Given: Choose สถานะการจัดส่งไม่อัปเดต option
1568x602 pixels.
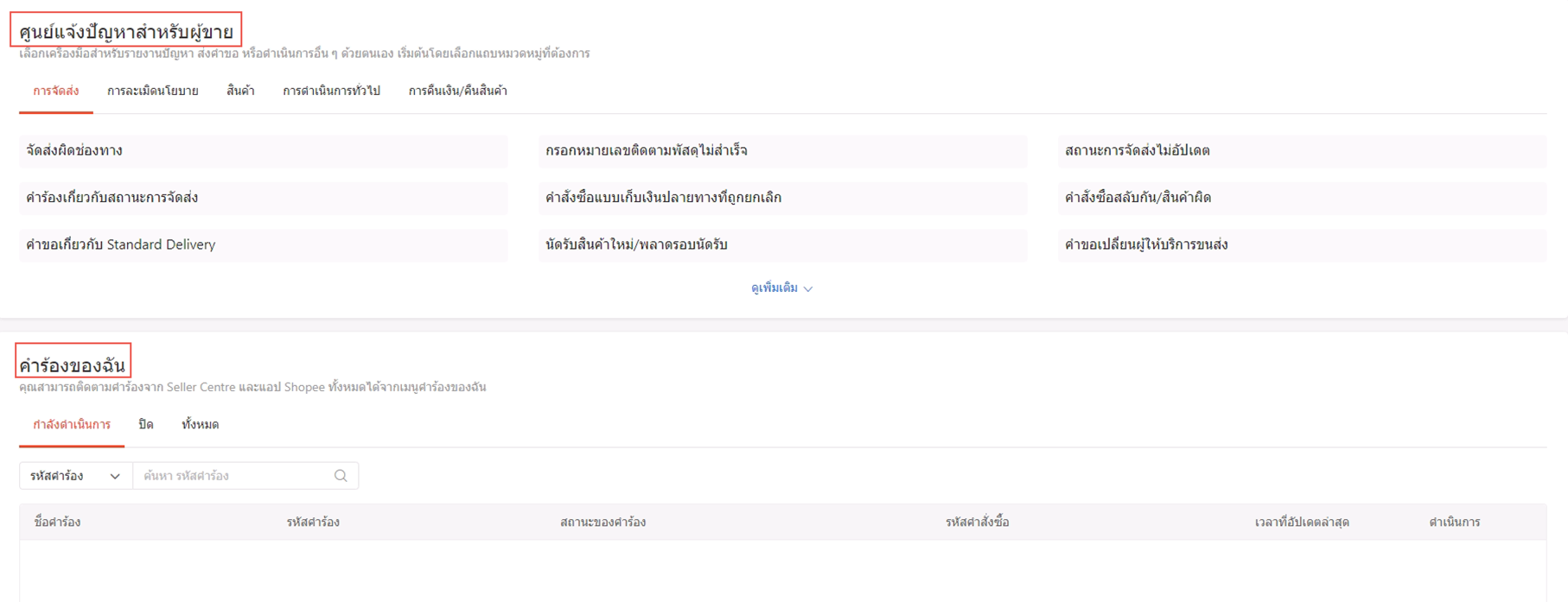Looking at the screenshot, I should click(1303, 151).
